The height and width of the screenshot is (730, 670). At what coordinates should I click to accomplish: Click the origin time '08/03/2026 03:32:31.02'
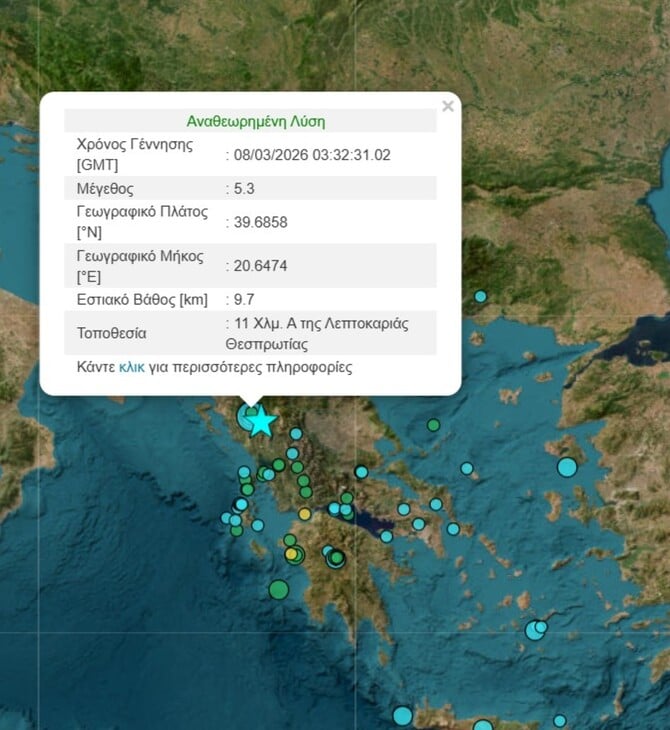[312, 155]
